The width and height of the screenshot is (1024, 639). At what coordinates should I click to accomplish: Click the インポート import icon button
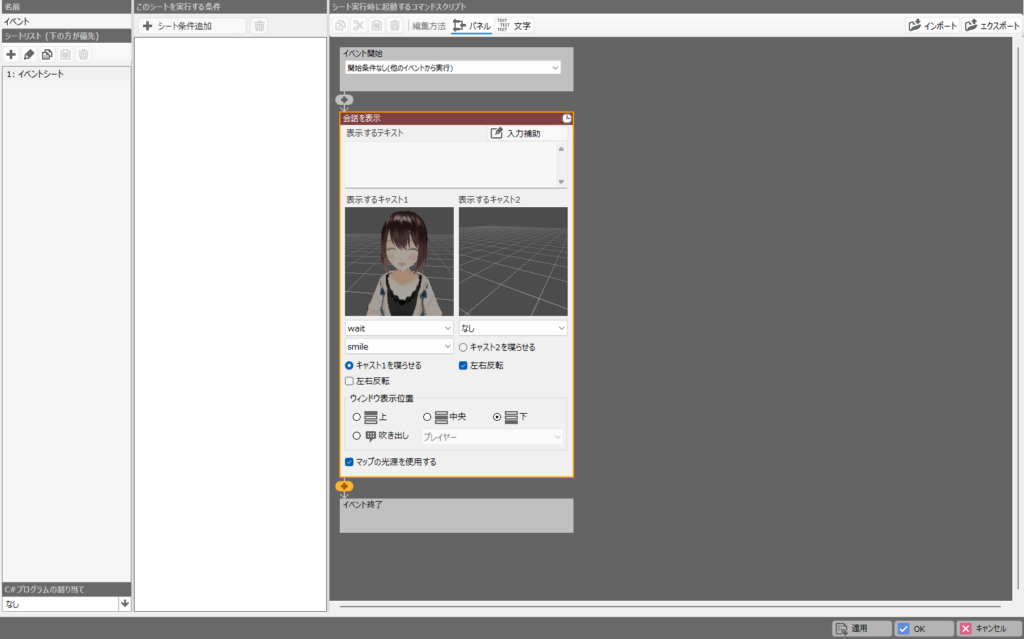pyautogui.click(x=933, y=26)
